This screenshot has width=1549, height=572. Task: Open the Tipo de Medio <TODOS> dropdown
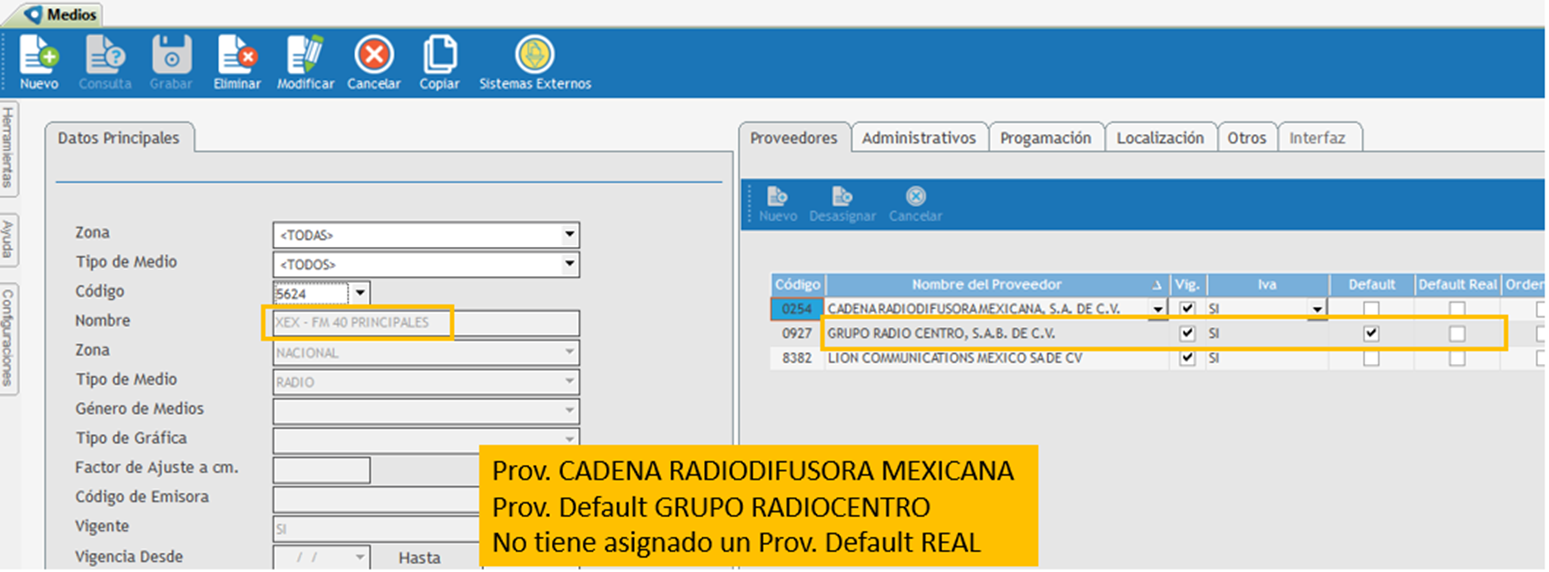click(x=570, y=264)
